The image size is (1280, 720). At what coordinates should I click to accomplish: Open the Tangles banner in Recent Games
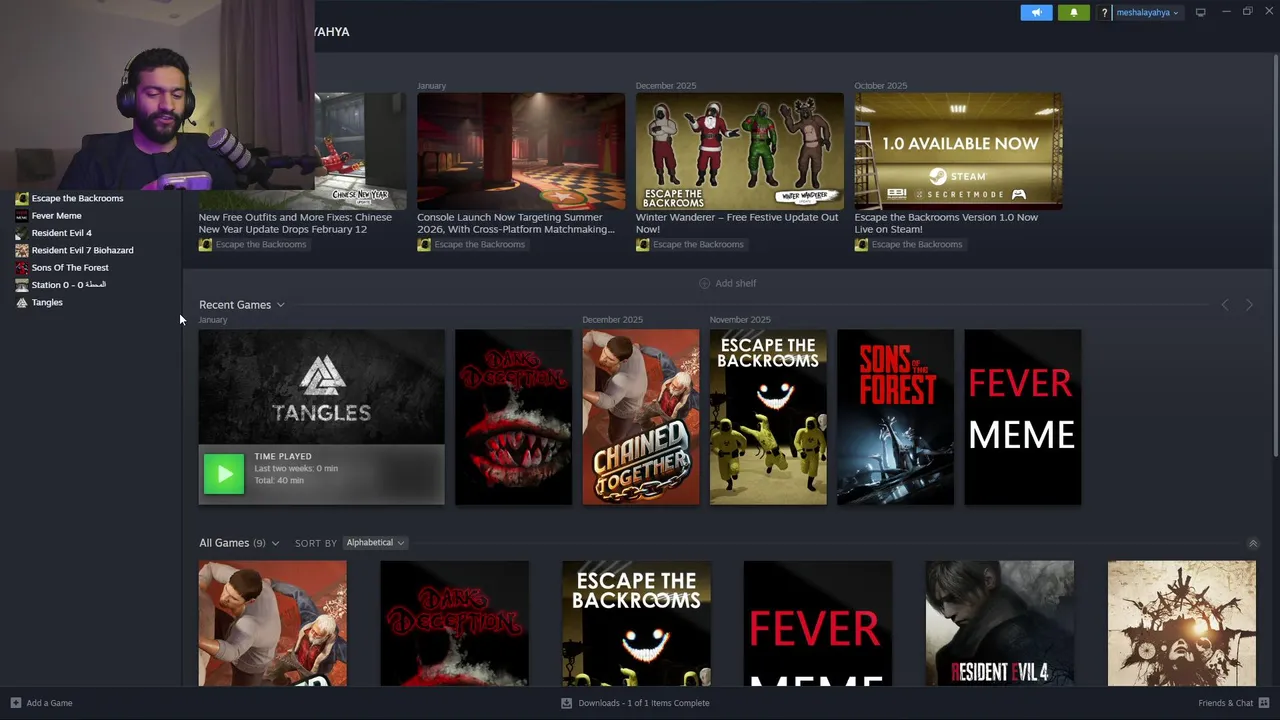point(321,387)
